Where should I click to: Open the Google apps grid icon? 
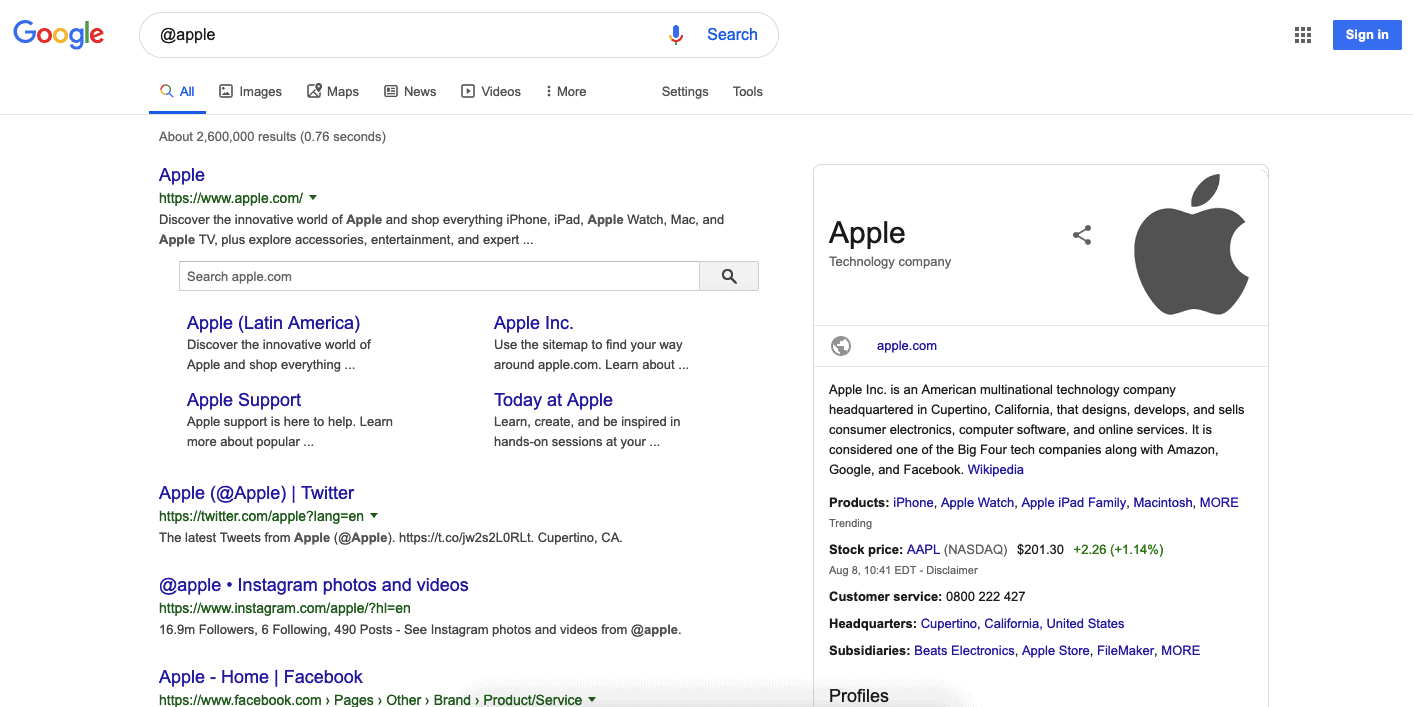(1302, 34)
